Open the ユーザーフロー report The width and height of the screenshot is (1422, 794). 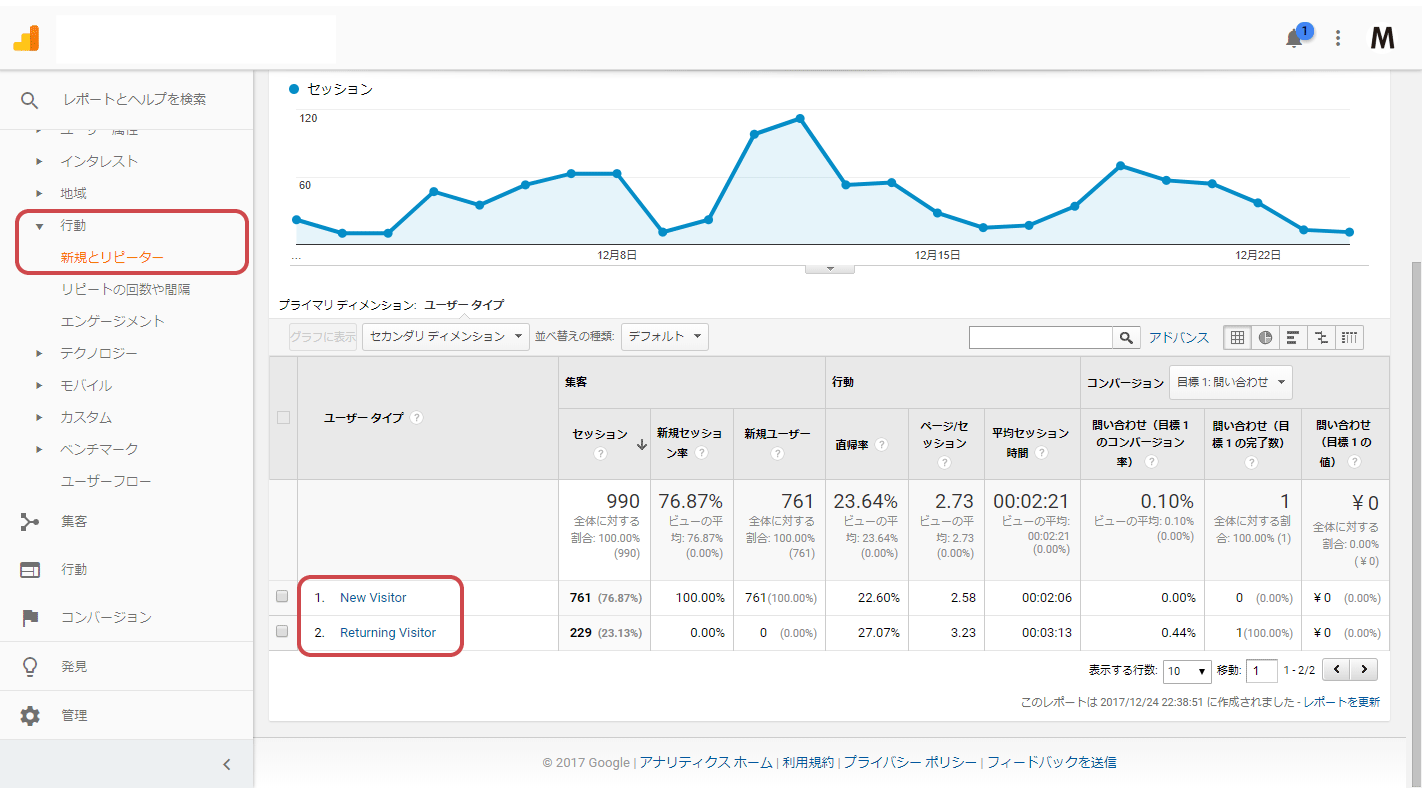tap(106, 481)
